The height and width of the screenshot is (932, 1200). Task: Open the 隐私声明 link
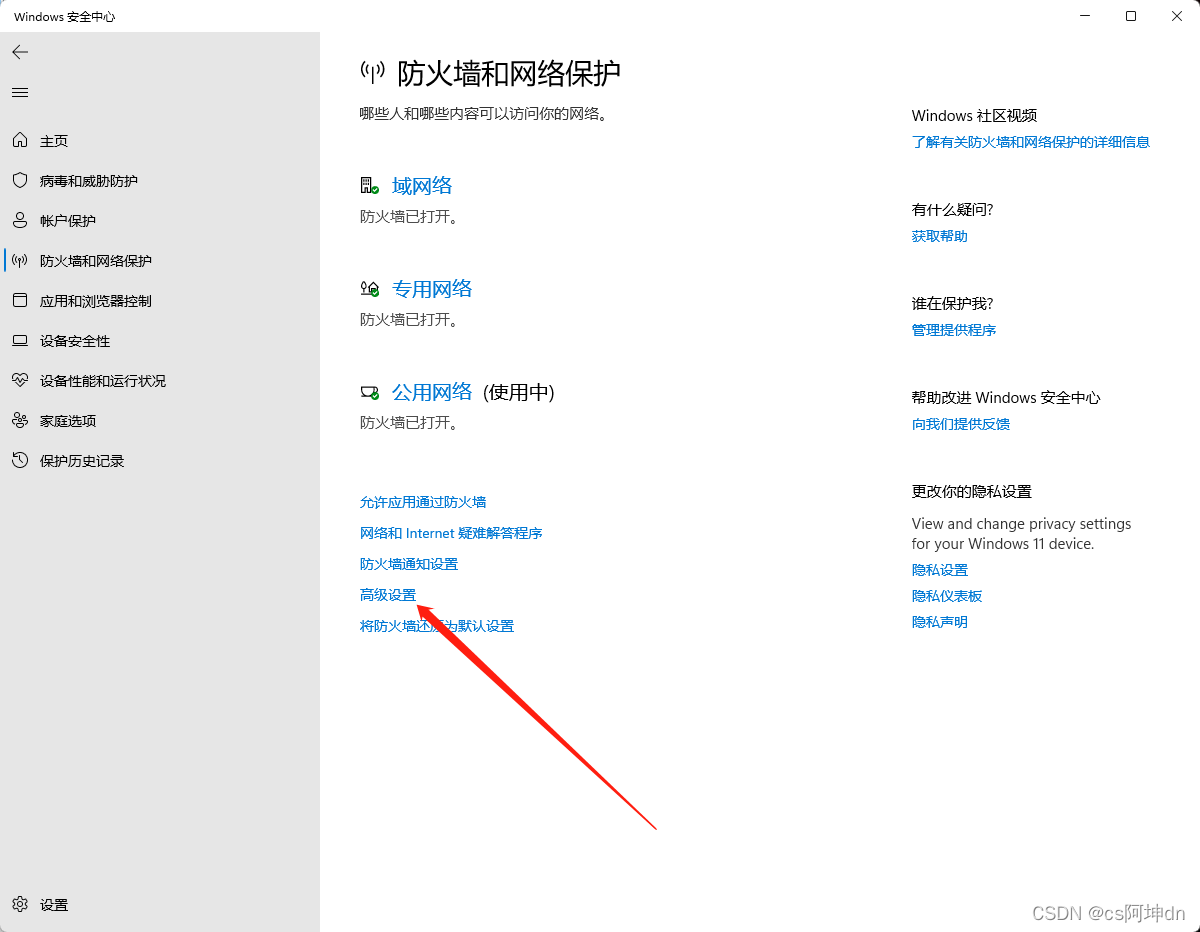pos(940,622)
